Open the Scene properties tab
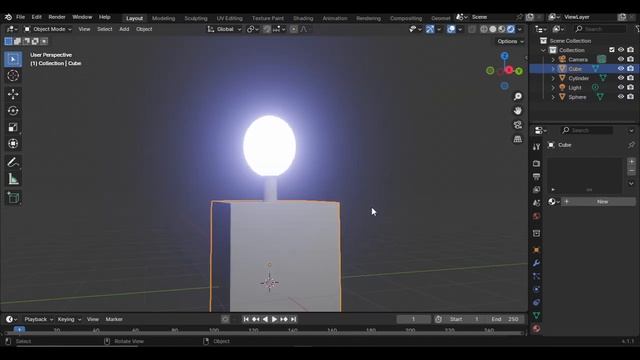Viewport: 640px width, 360px height. point(536,202)
